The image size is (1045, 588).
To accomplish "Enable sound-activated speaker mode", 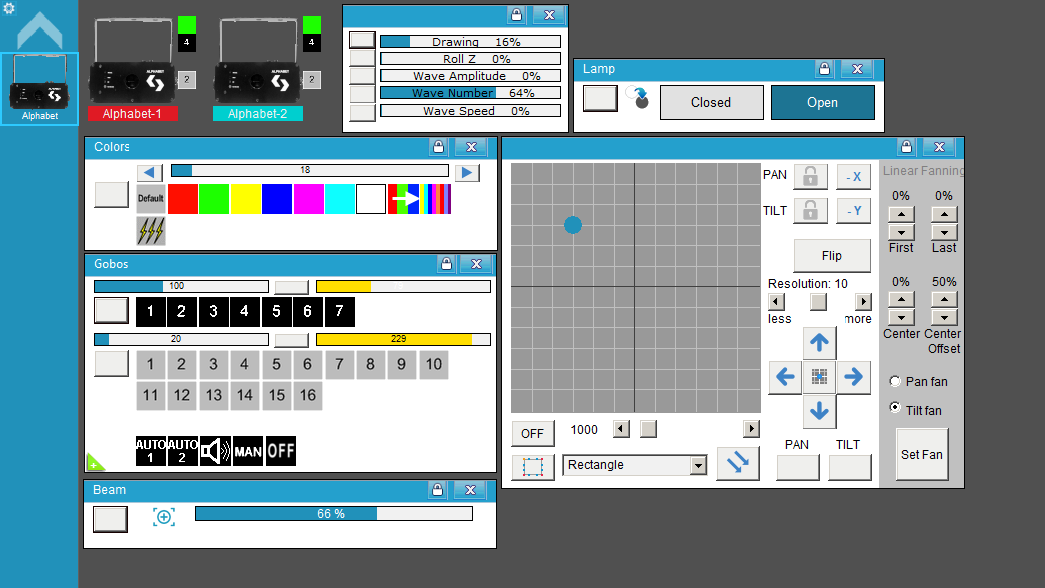I will point(215,451).
